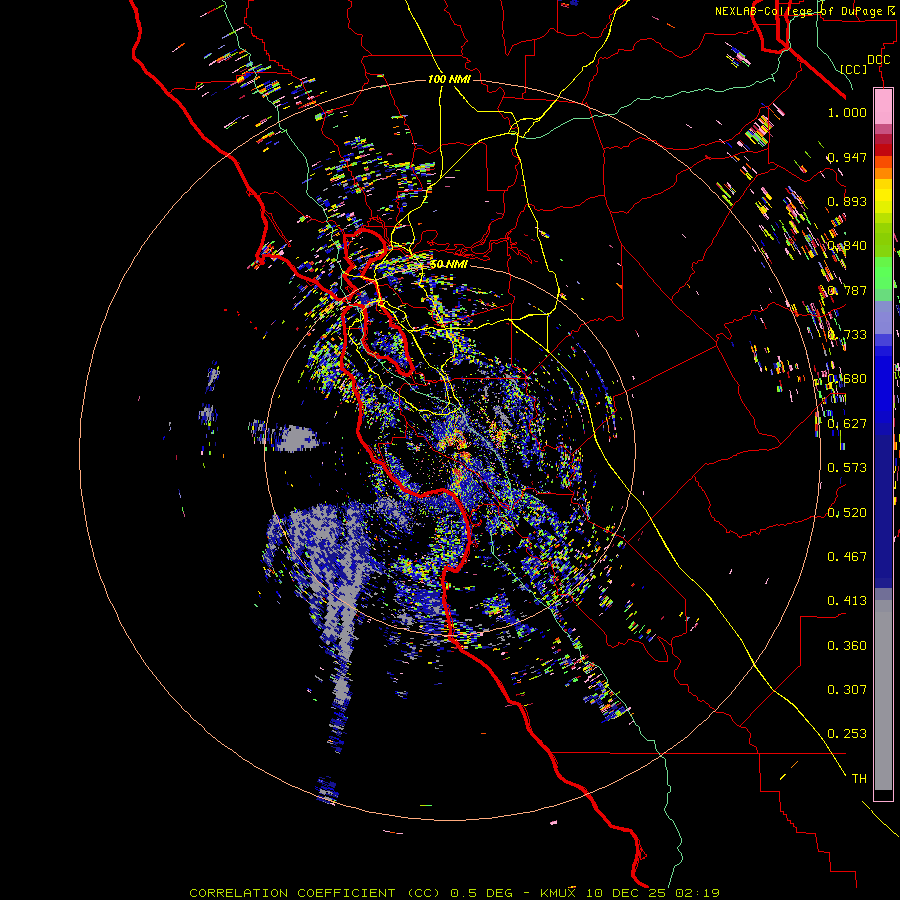Screen dimensions: 900x900
Task: Select the lavender swatch on the color scale
Action: pyautogui.click(x=883, y=317)
